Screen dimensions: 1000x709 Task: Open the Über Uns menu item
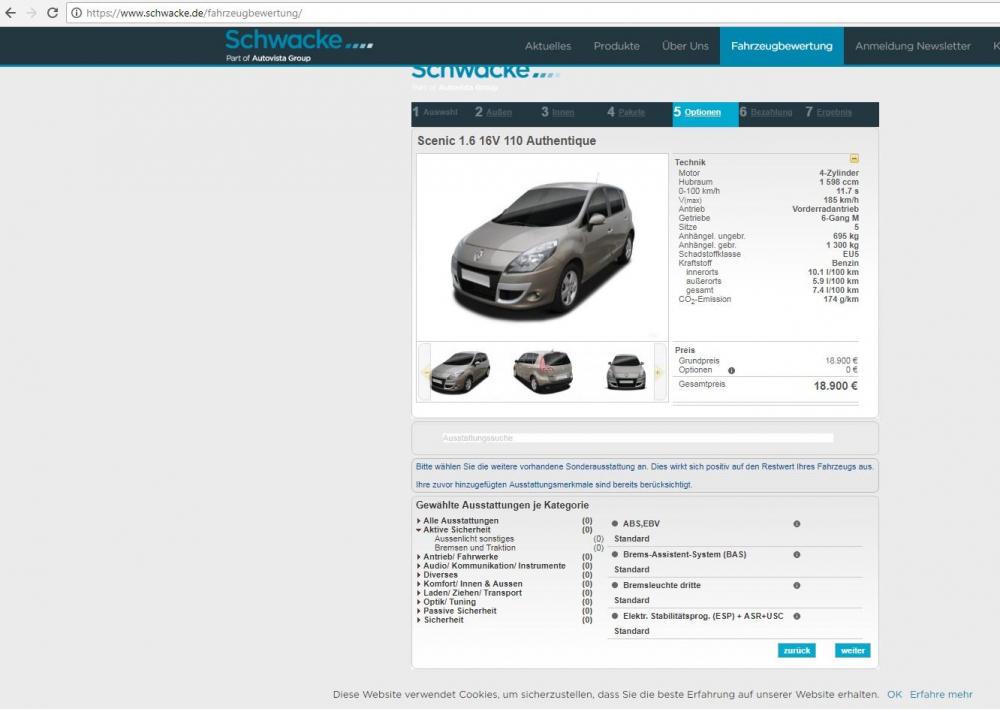pyautogui.click(x=685, y=46)
